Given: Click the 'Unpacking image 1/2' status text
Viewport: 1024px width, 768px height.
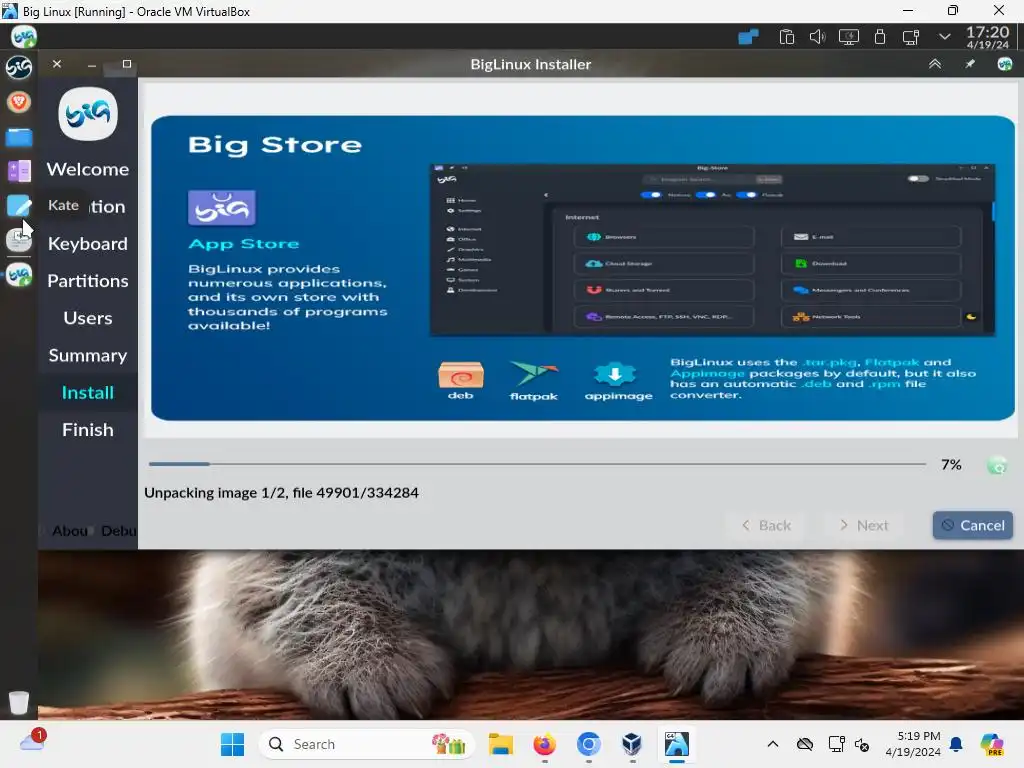Looking at the screenshot, I should [x=281, y=493].
